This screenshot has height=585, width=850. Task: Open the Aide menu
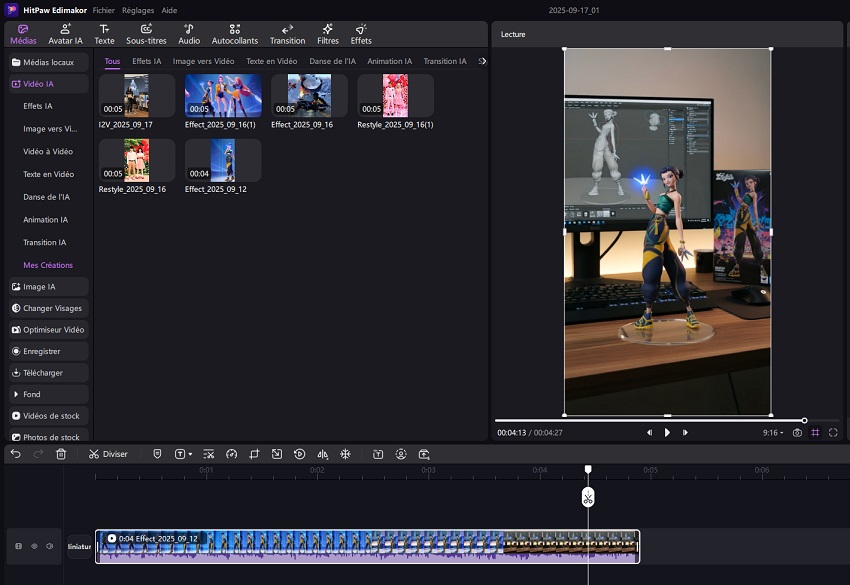point(169,10)
